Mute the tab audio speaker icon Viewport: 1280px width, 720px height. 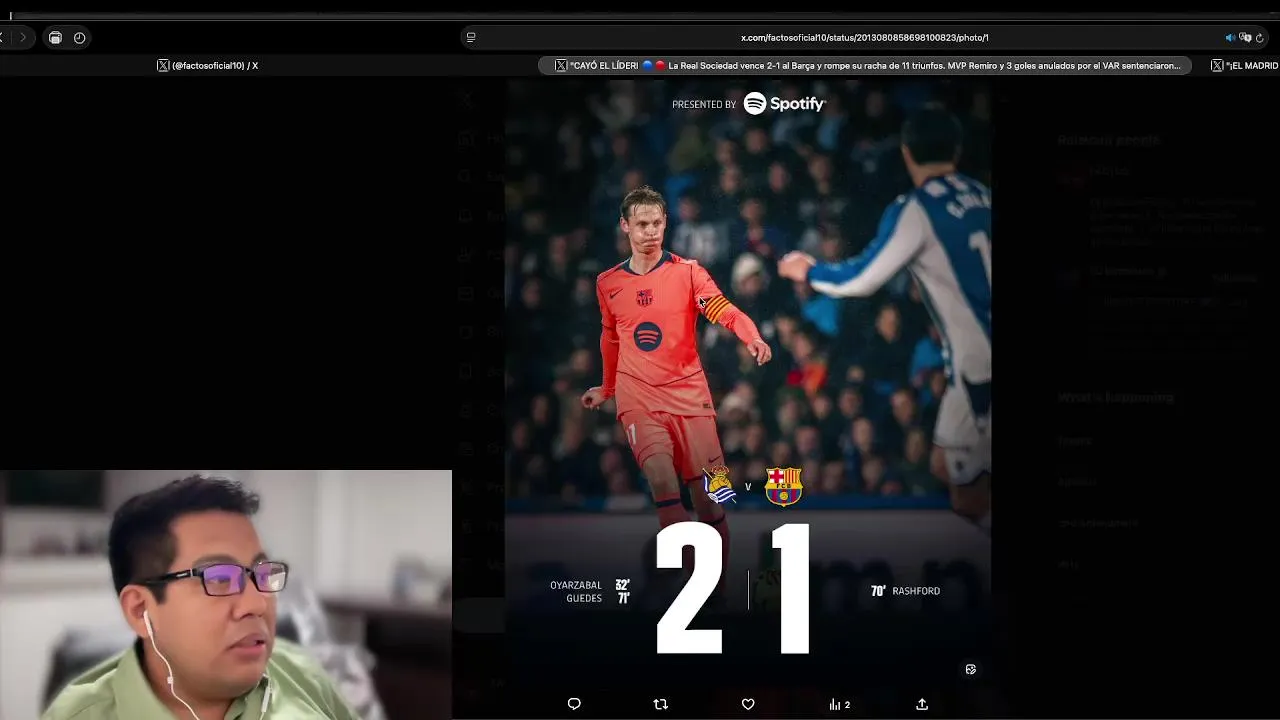(1230, 37)
